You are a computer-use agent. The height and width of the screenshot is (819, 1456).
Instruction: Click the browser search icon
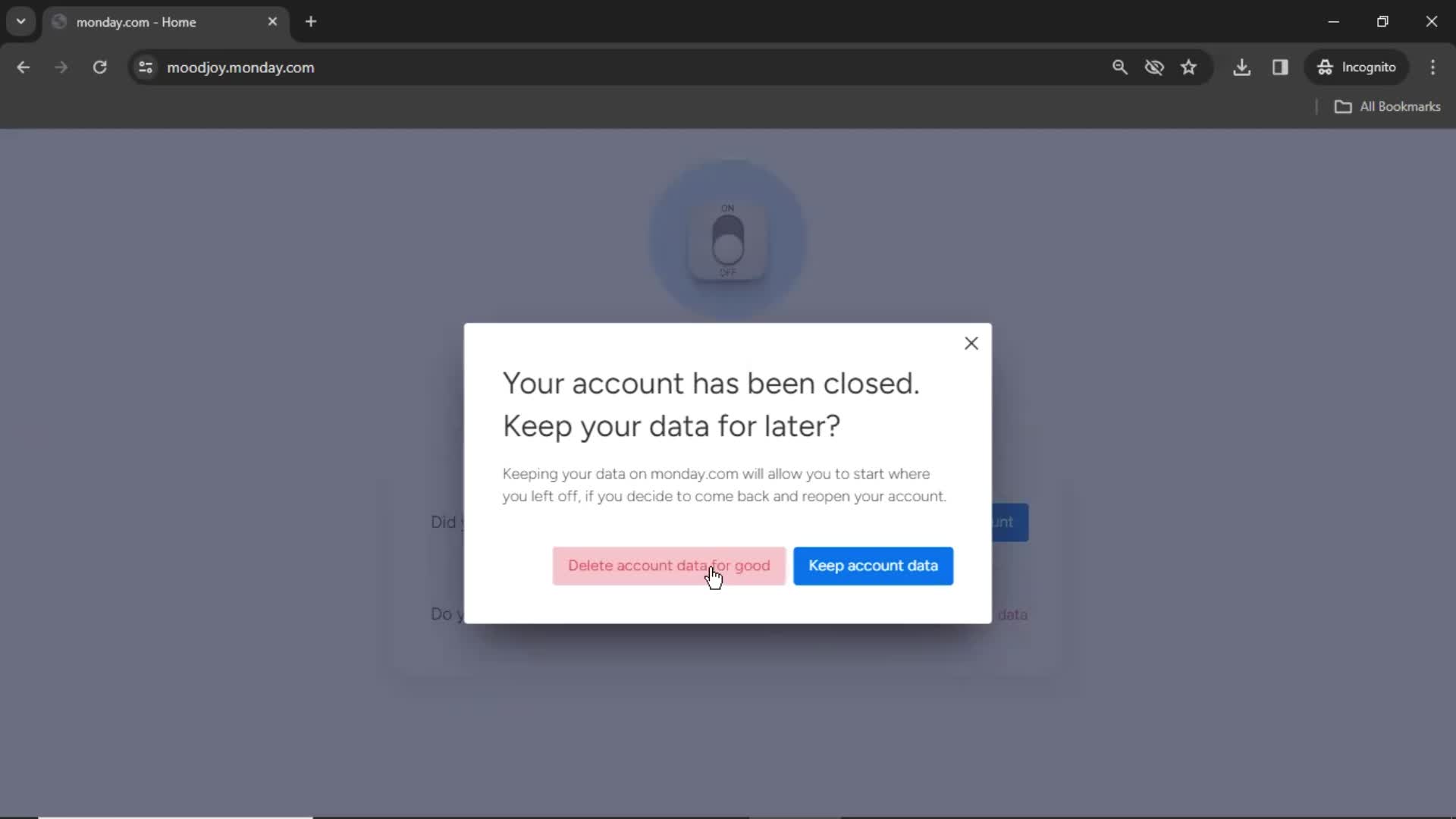tap(1120, 67)
